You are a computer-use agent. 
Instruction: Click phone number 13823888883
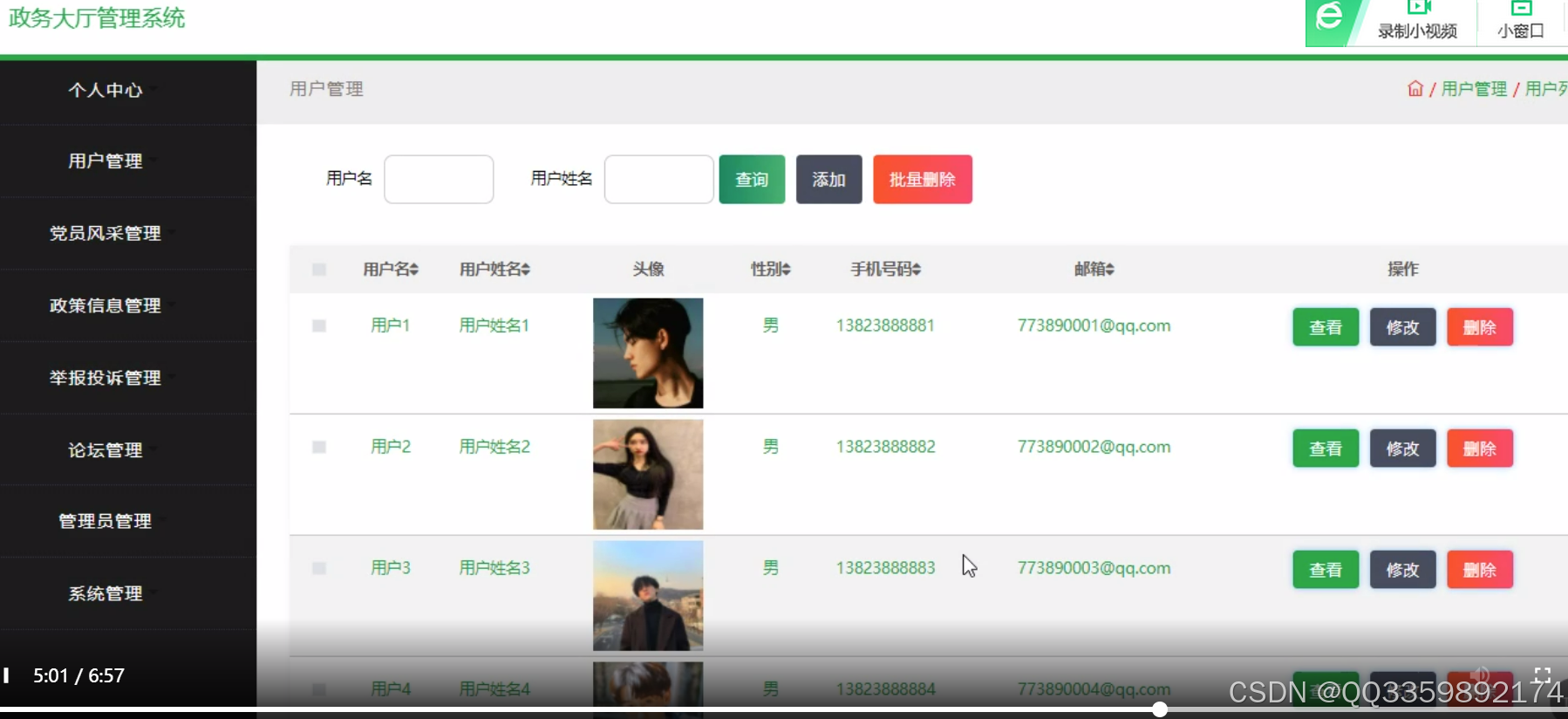(x=885, y=568)
